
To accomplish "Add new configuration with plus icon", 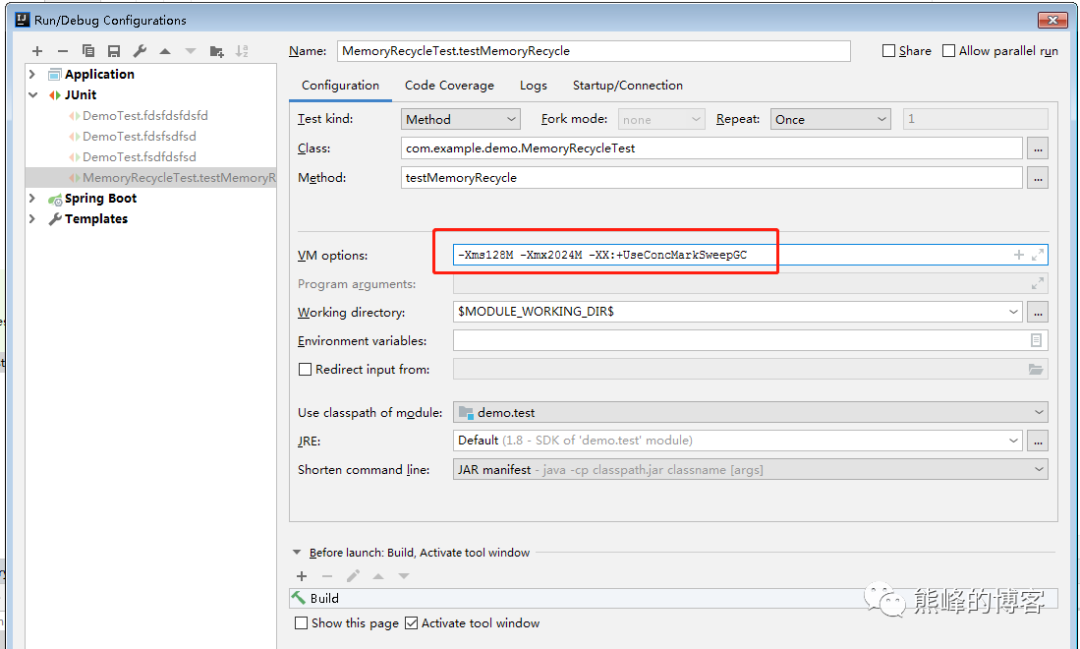I will pos(37,51).
